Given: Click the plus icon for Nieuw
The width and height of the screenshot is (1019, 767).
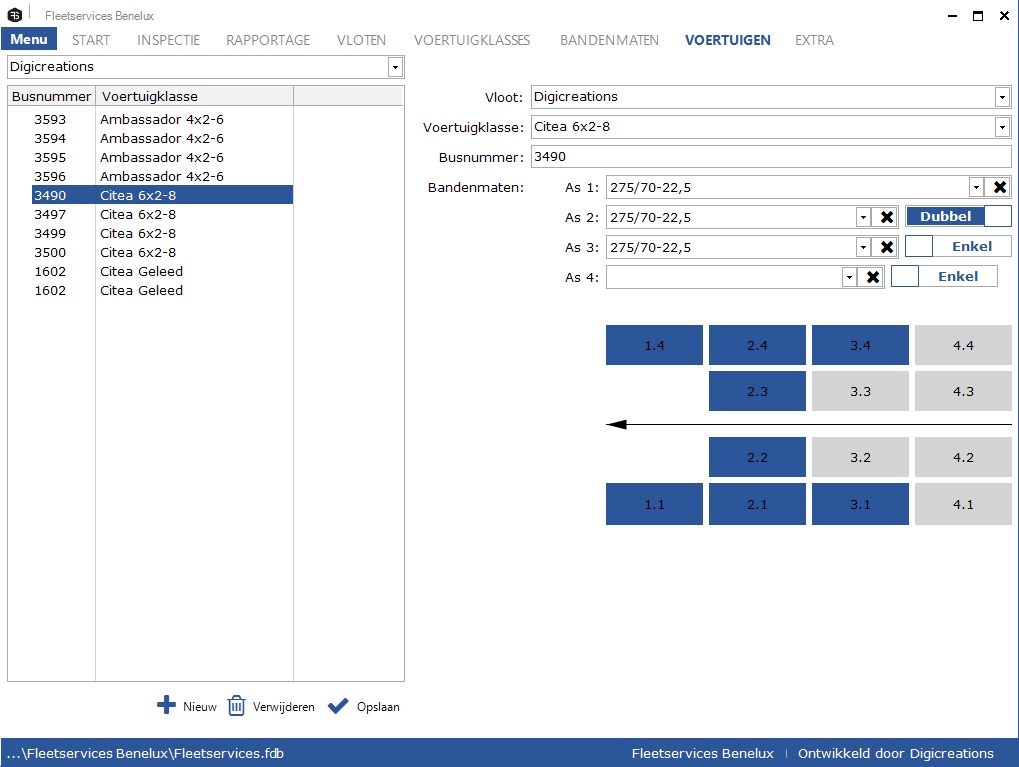Looking at the screenshot, I should (166, 706).
